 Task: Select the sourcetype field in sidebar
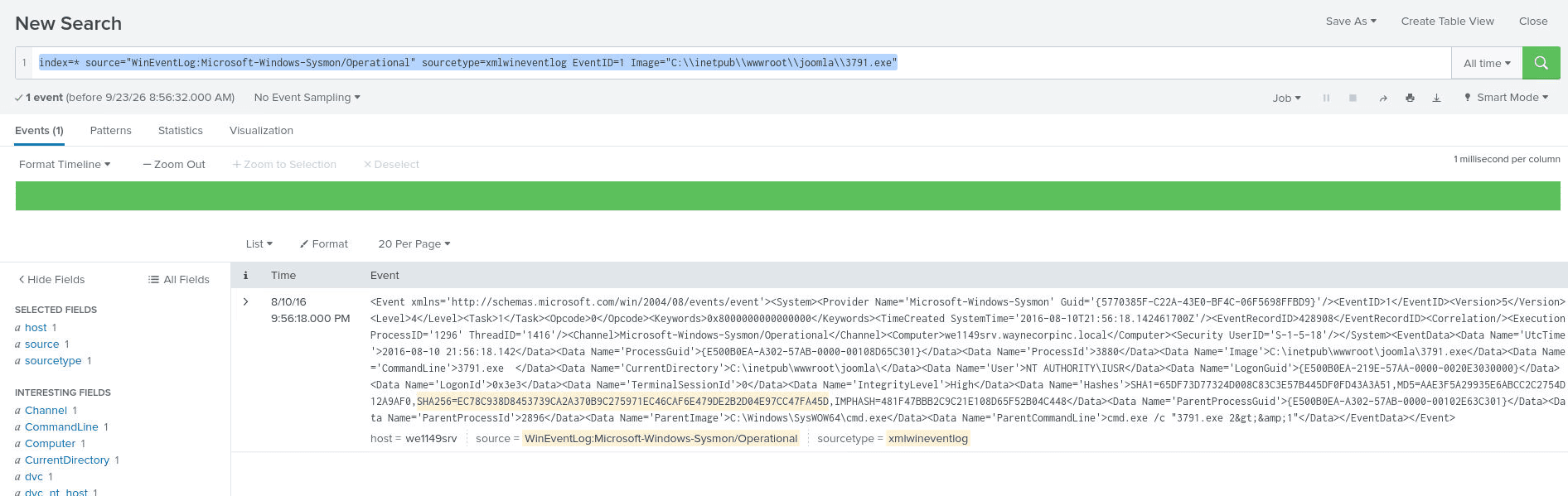click(53, 360)
